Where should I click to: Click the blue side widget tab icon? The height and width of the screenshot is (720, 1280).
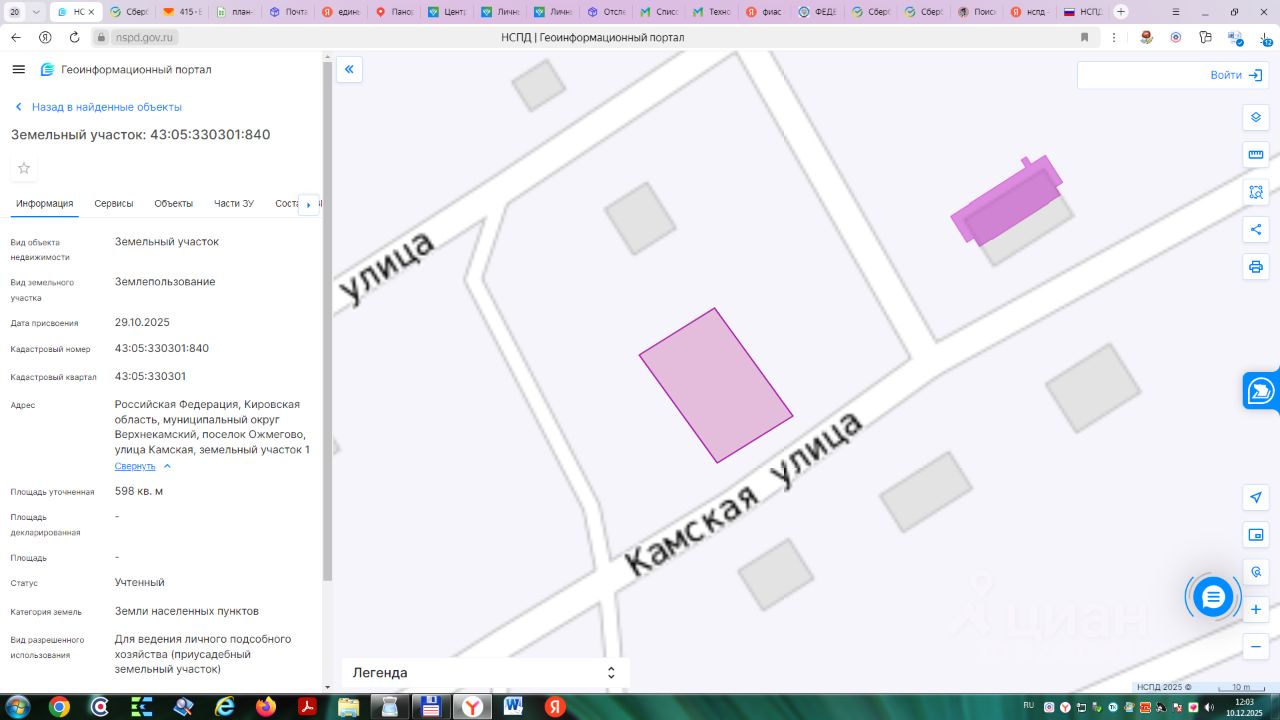[x=1262, y=391]
